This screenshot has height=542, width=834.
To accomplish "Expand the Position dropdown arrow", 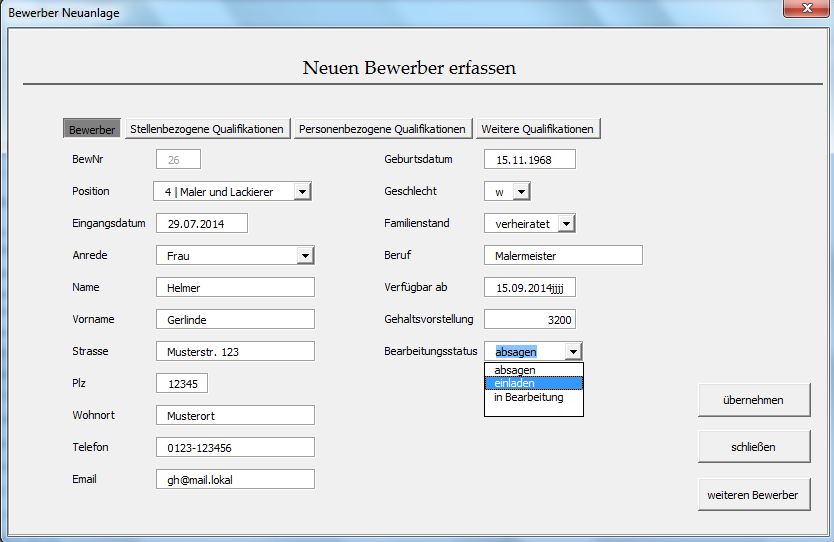I will pyautogui.click(x=303, y=192).
